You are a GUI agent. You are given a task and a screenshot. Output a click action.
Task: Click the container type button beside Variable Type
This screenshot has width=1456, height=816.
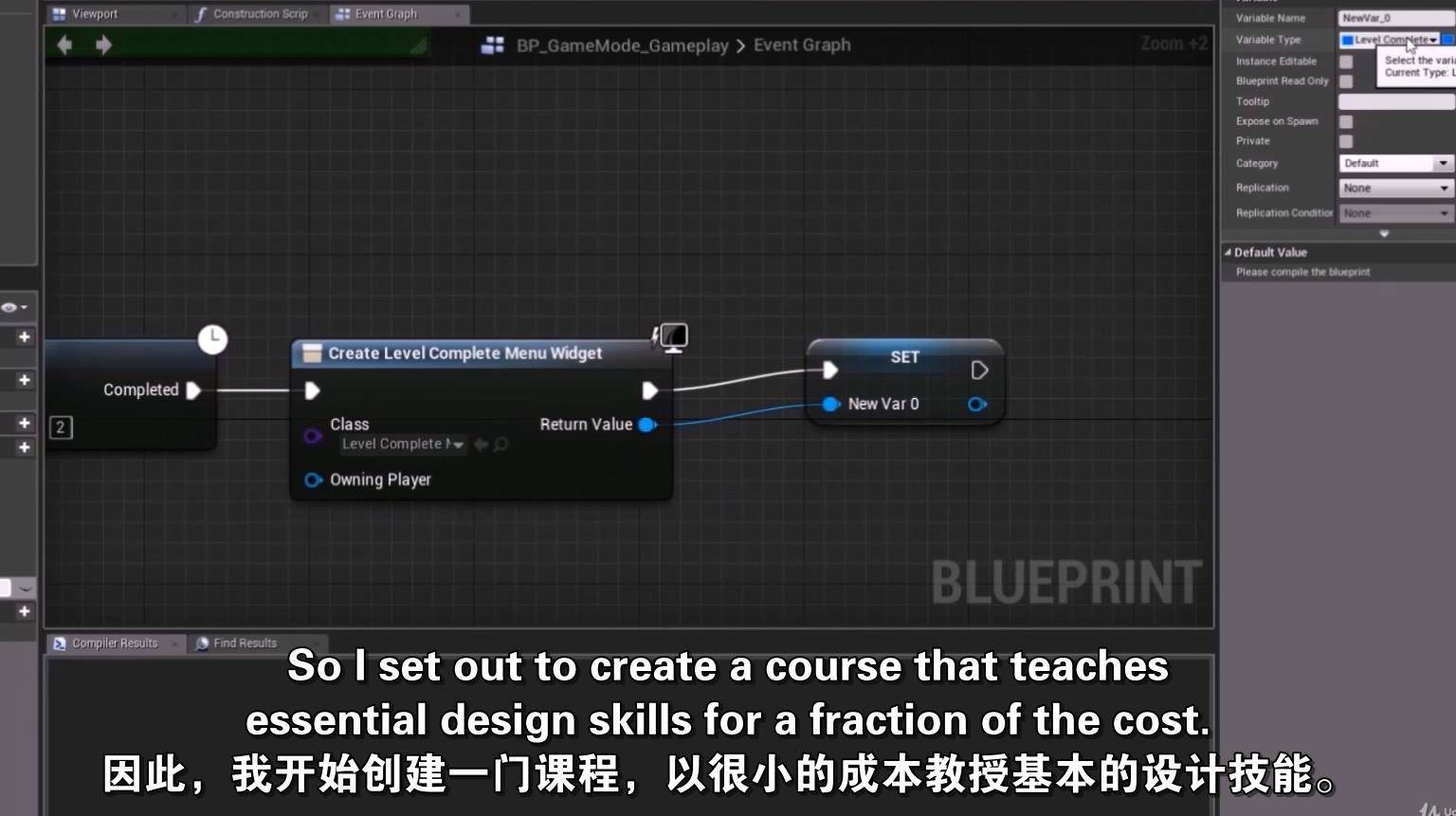1447,40
